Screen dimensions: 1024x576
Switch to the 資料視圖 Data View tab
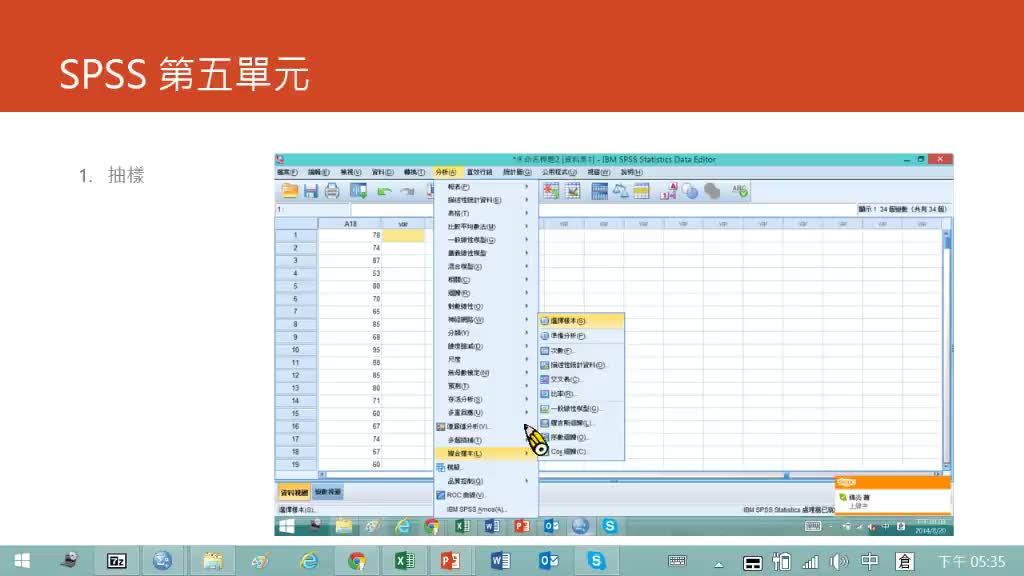[294, 492]
